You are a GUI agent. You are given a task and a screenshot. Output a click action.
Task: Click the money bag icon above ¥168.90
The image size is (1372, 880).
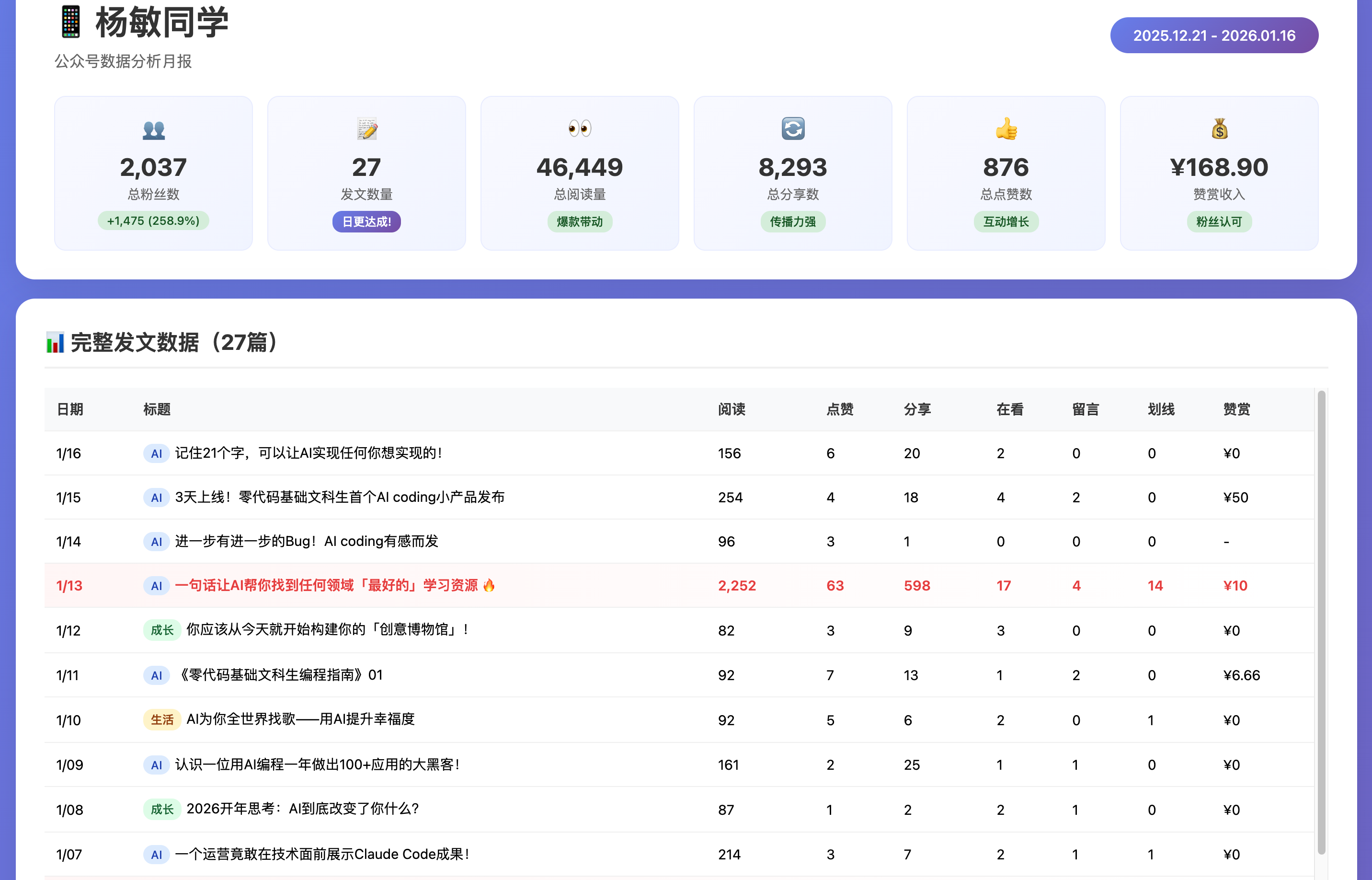tap(1219, 128)
